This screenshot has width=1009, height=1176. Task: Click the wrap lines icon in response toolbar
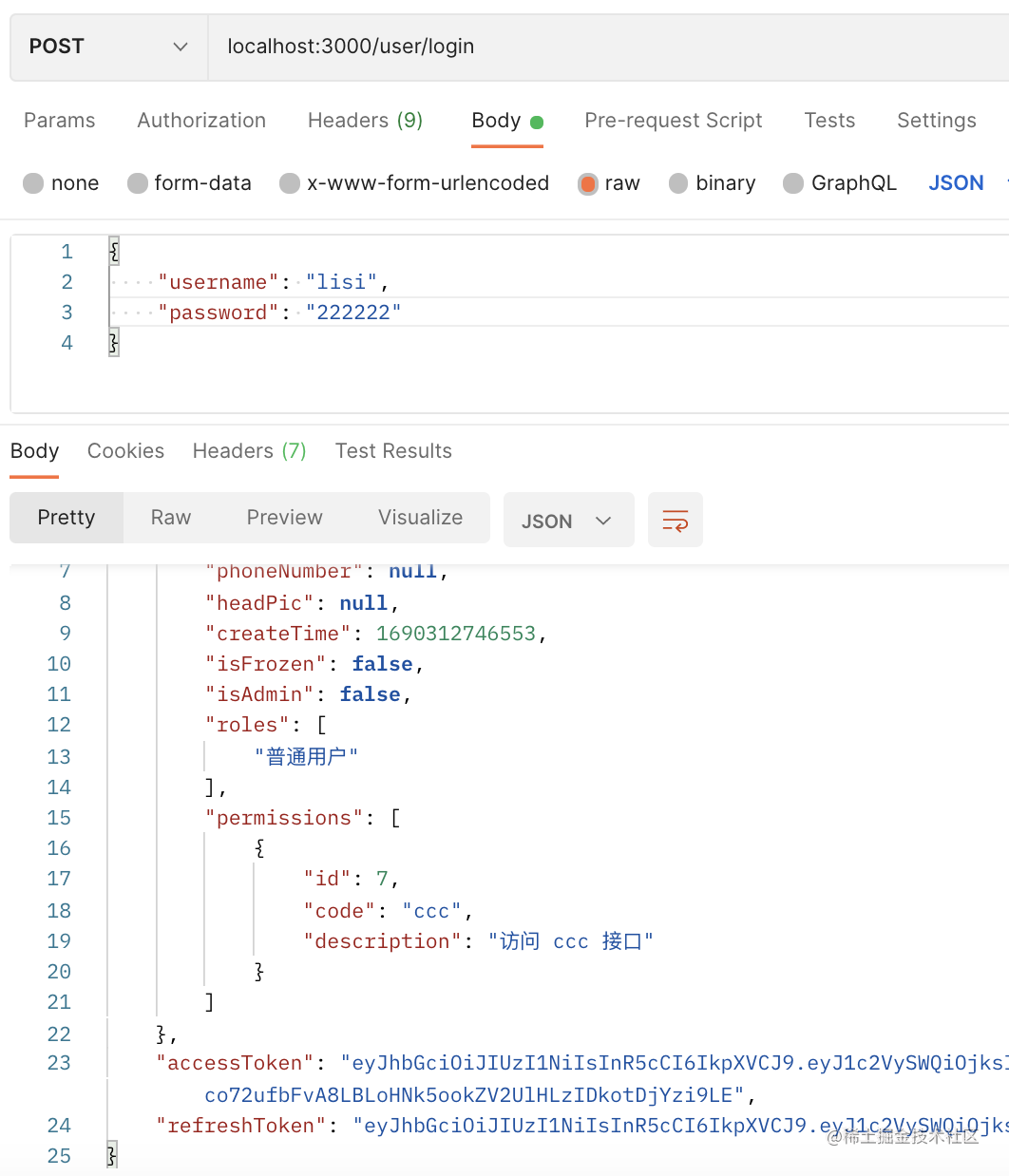coord(675,520)
